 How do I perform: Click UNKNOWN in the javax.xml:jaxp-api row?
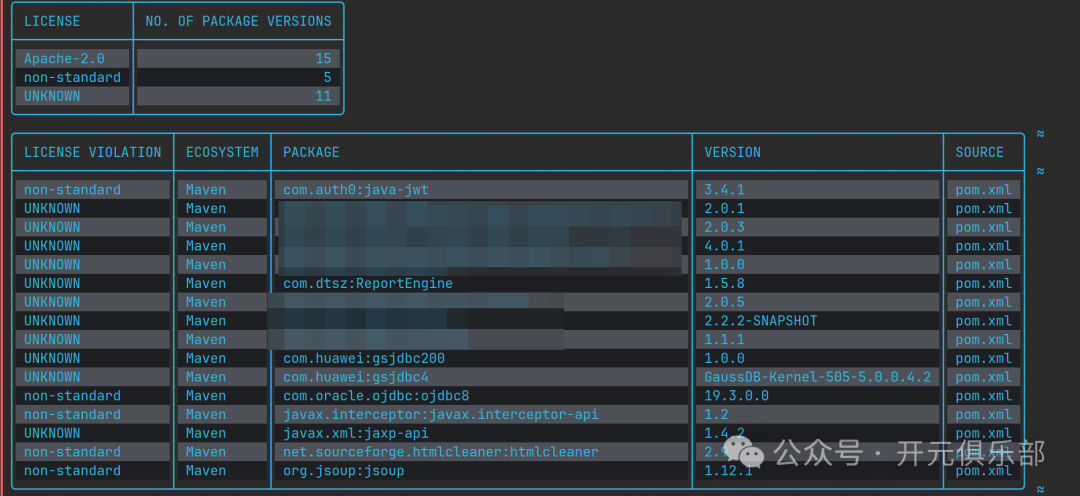52,433
